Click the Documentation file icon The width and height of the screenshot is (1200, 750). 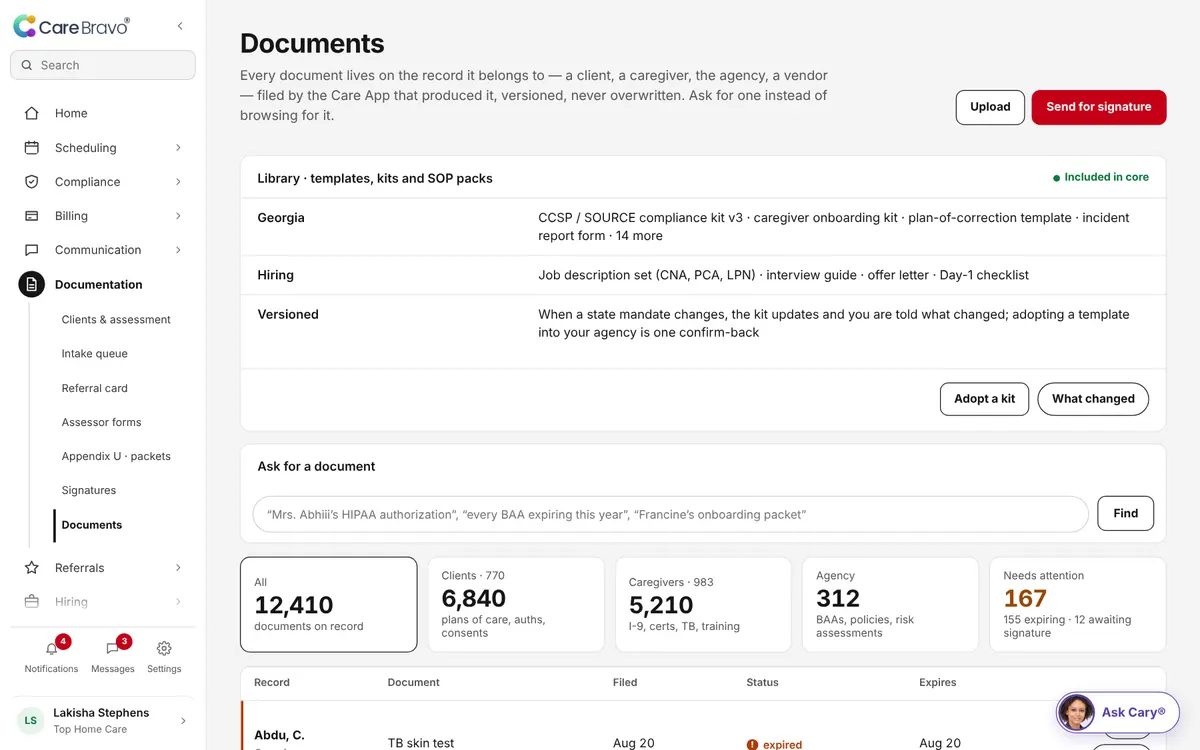32,284
